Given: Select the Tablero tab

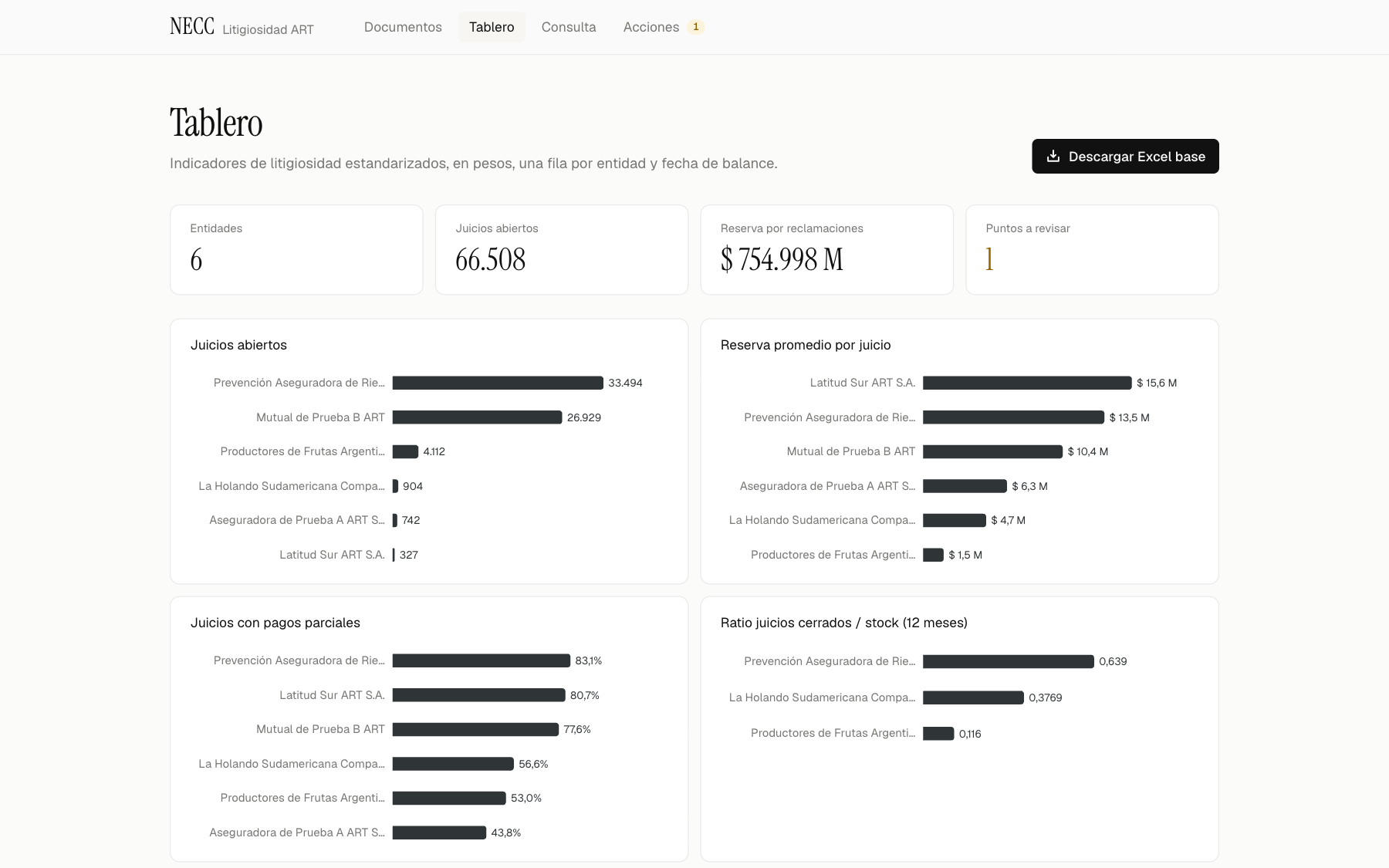Looking at the screenshot, I should tap(492, 27).
